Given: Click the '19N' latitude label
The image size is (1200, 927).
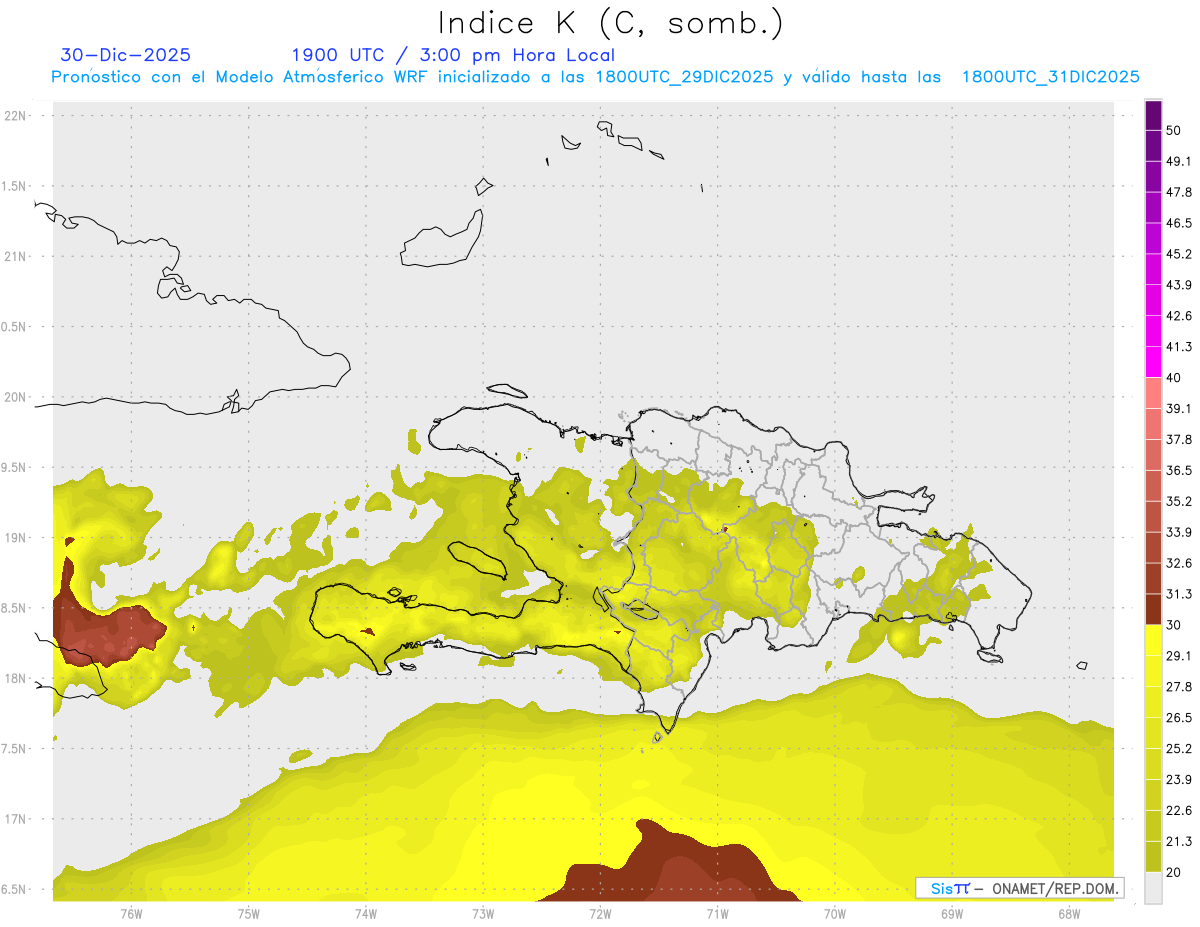Looking at the screenshot, I should [14, 538].
